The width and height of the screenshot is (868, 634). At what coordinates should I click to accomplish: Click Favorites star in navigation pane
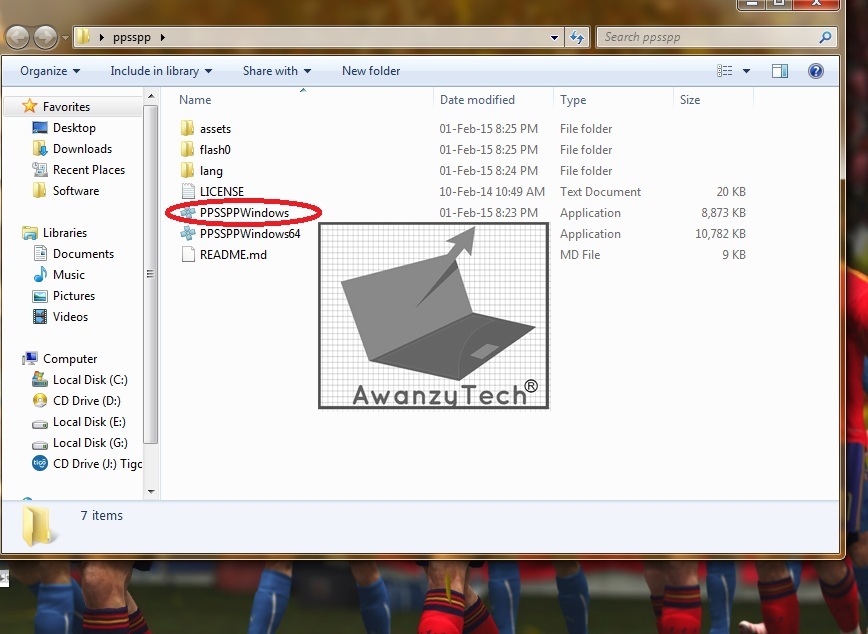29,106
